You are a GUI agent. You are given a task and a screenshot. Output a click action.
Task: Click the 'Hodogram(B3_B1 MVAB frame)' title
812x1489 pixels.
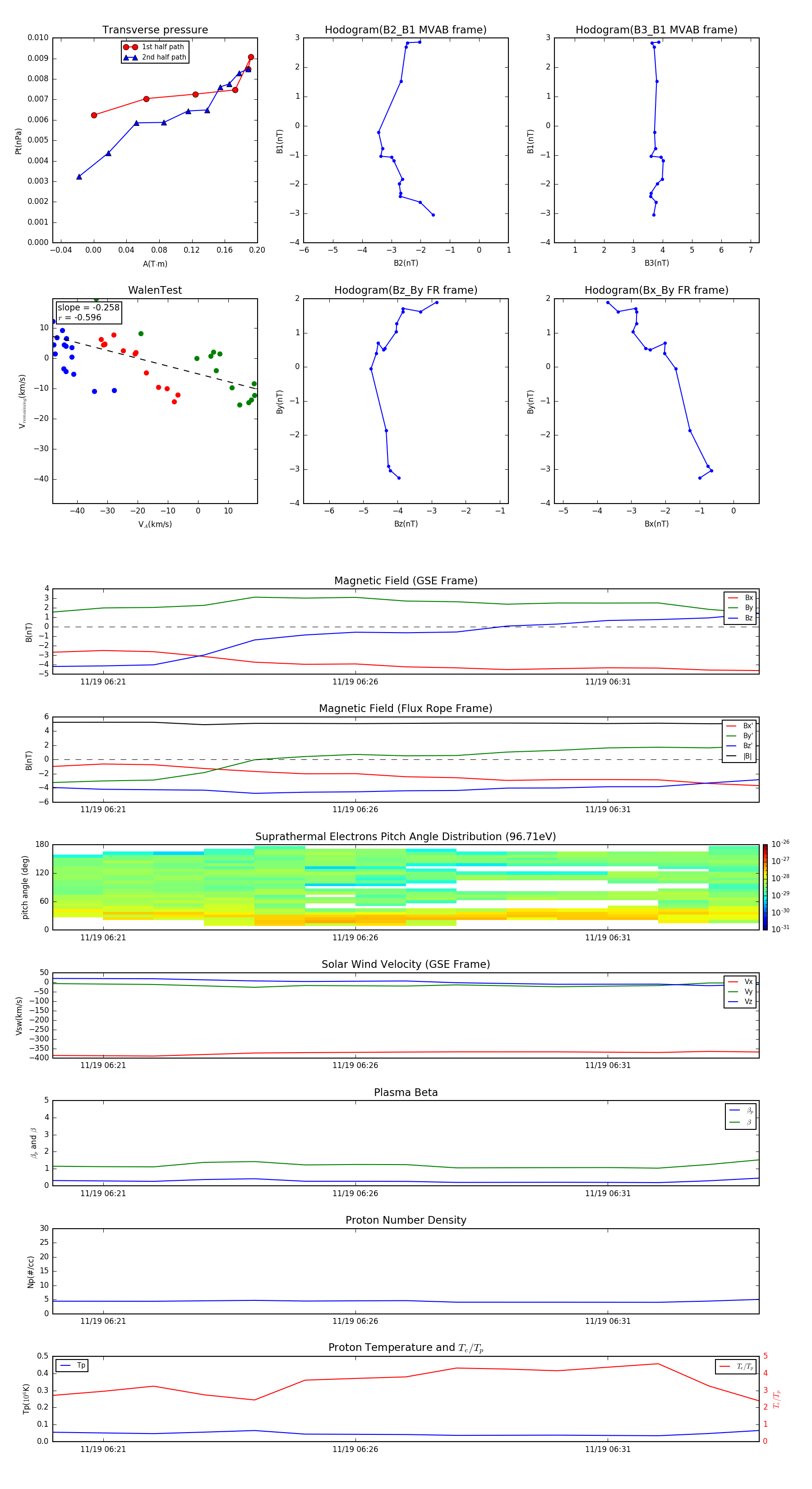(x=656, y=30)
